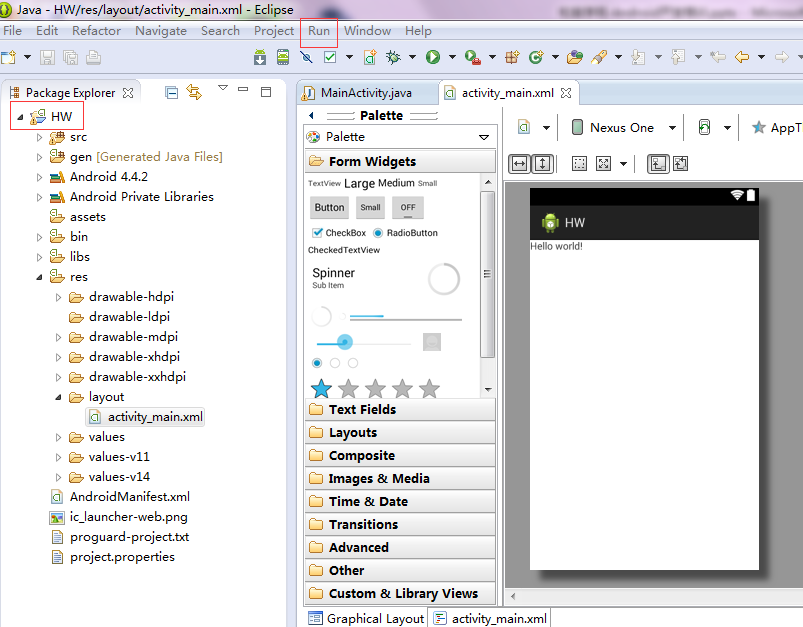
Task: Click the New Java Class icon
Action: click(x=536, y=57)
